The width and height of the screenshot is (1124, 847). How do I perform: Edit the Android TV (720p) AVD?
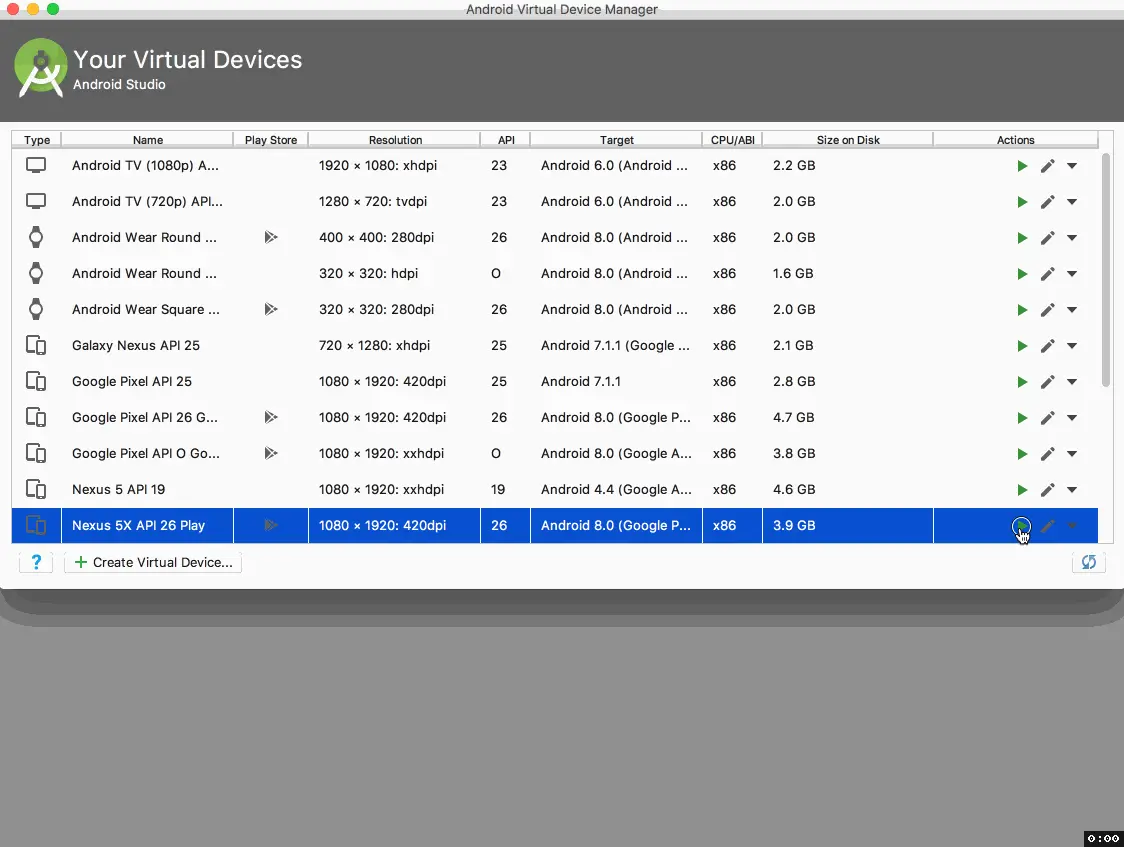click(1047, 202)
